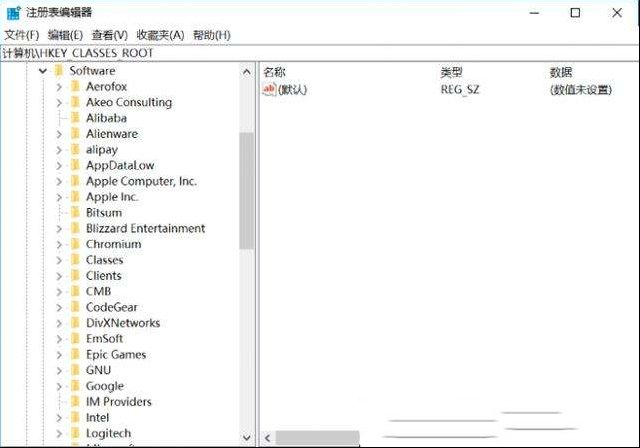The image size is (640, 448).
Task: Click the Alienware folder icon
Action: point(75,134)
